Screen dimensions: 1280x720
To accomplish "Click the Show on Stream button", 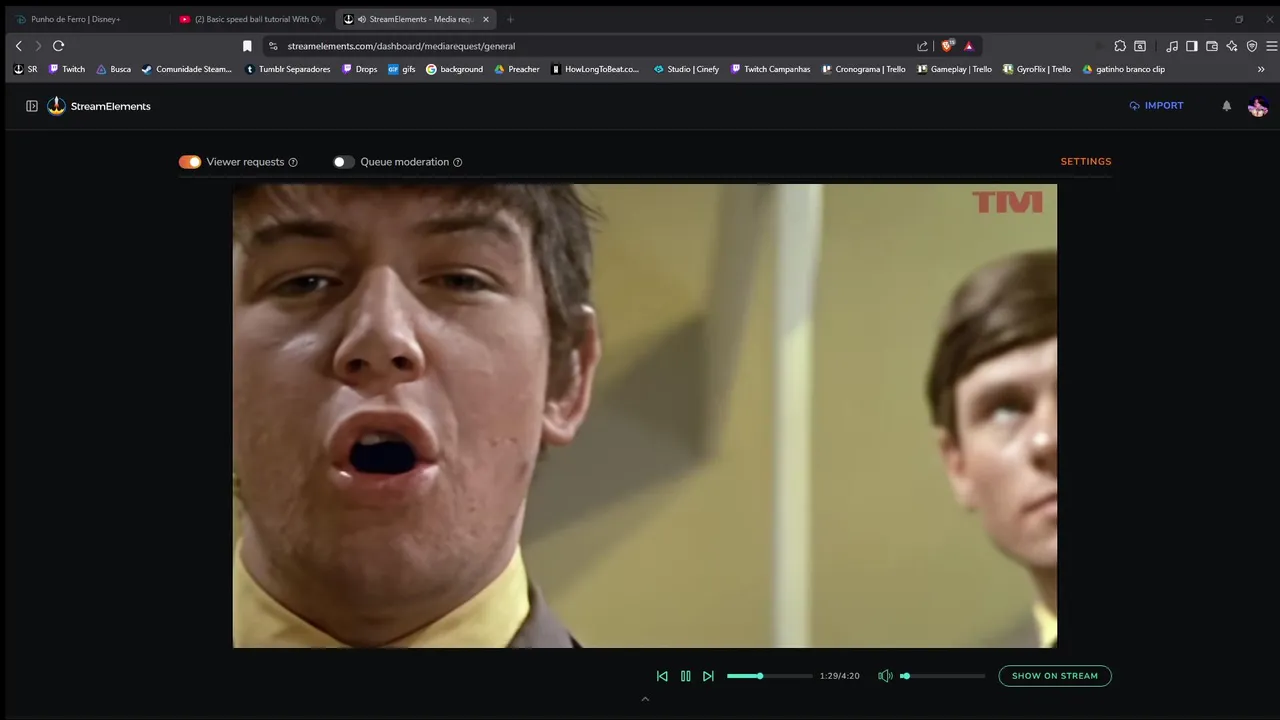I will click(1055, 676).
